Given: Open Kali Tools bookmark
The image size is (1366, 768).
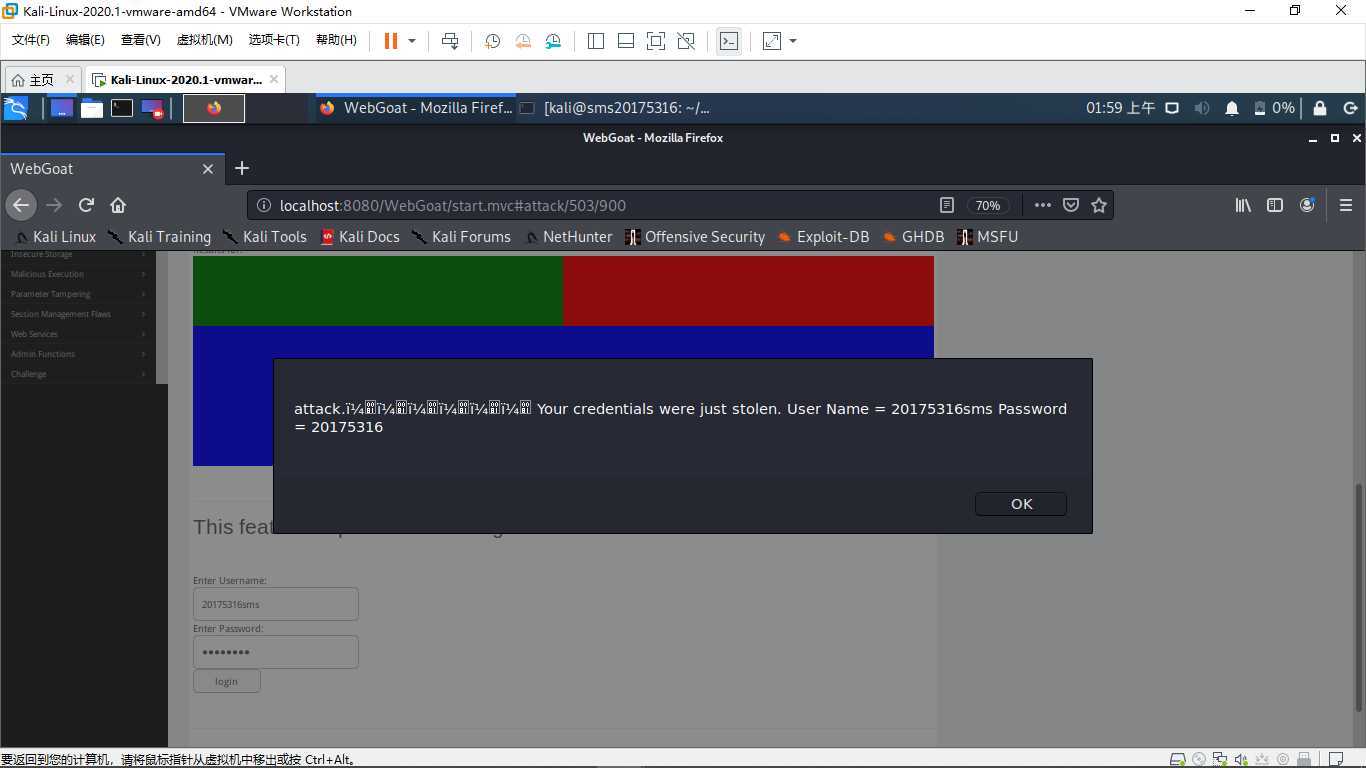Looking at the screenshot, I should tap(265, 237).
